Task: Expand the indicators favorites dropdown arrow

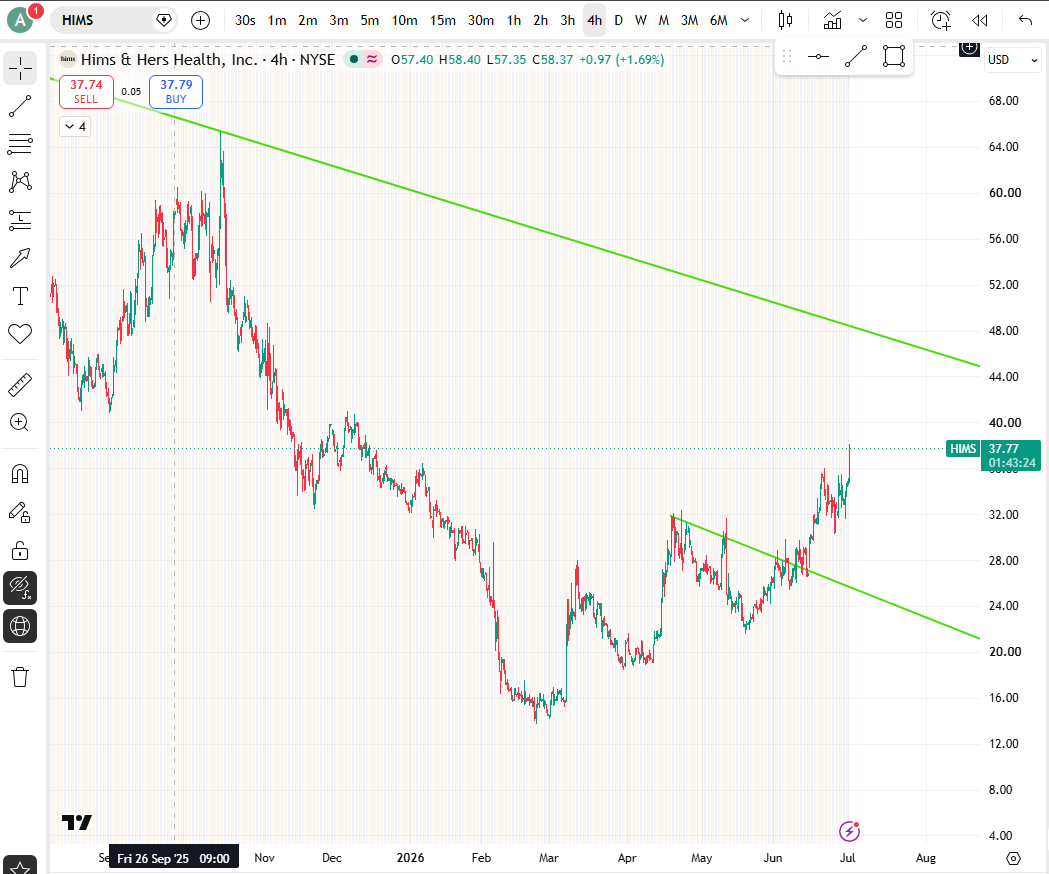Action: 862,20
